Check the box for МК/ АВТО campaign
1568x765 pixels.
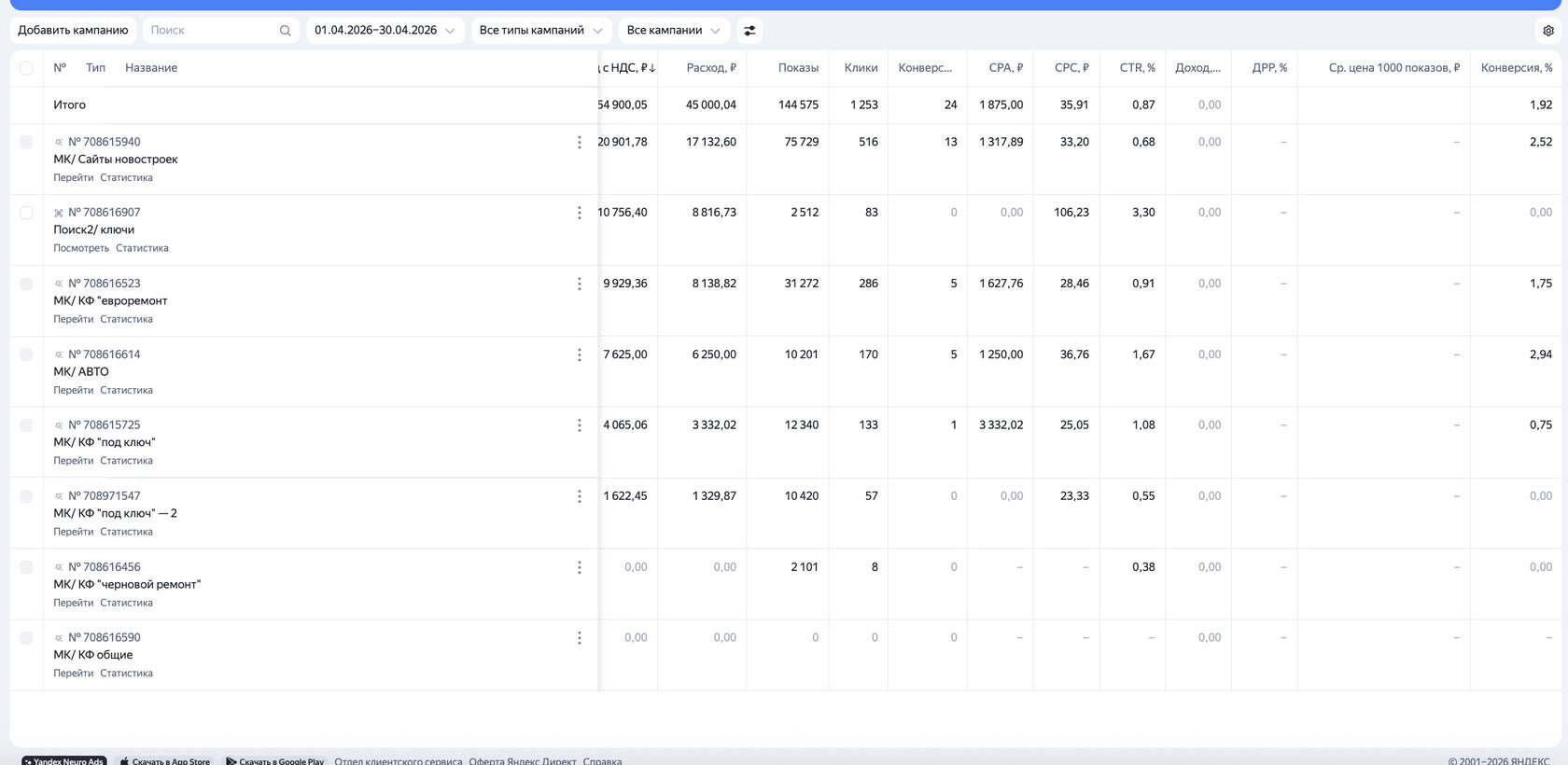26,355
